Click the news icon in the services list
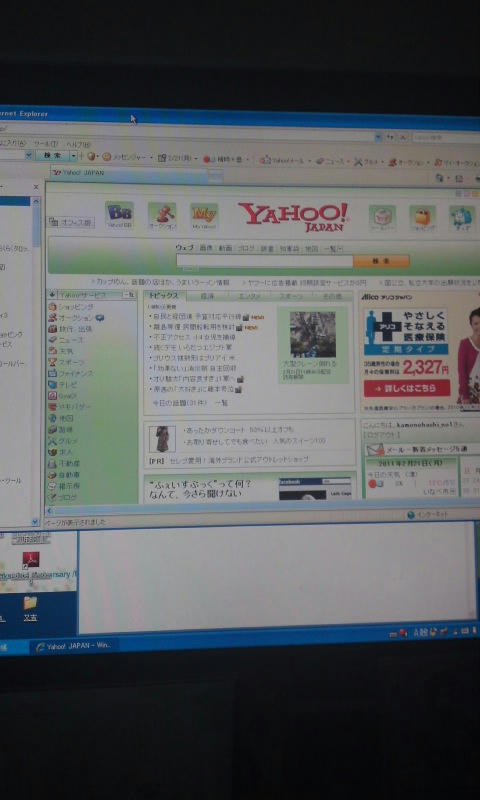 pyautogui.click(x=52, y=340)
